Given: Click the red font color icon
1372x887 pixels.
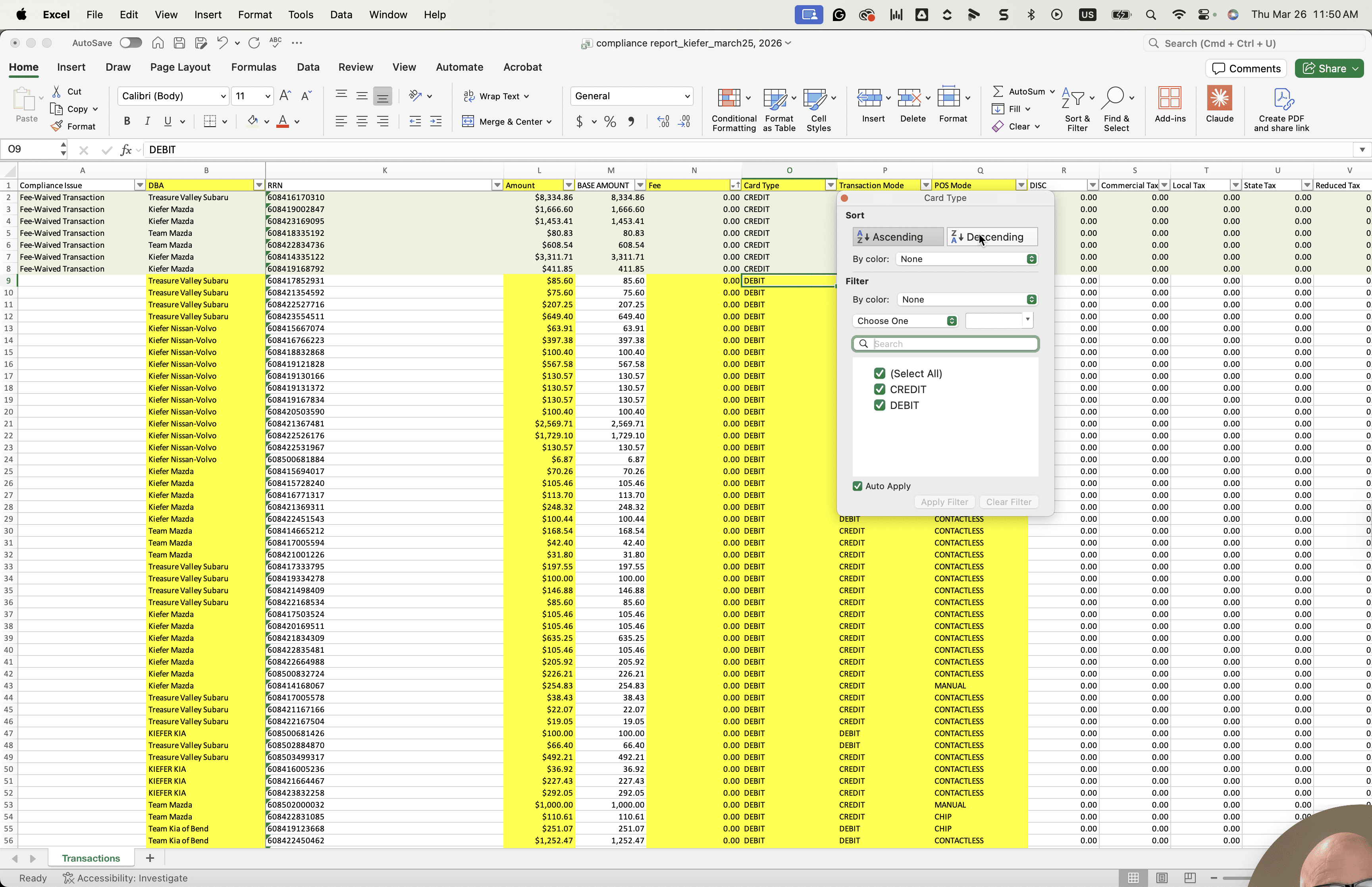Looking at the screenshot, I should [282, 121].
